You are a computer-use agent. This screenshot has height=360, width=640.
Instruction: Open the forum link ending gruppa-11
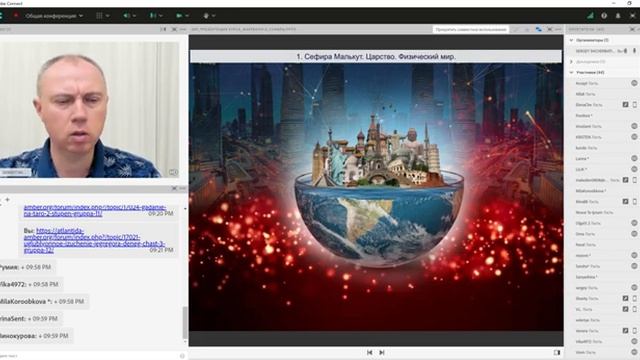[95, 210]
